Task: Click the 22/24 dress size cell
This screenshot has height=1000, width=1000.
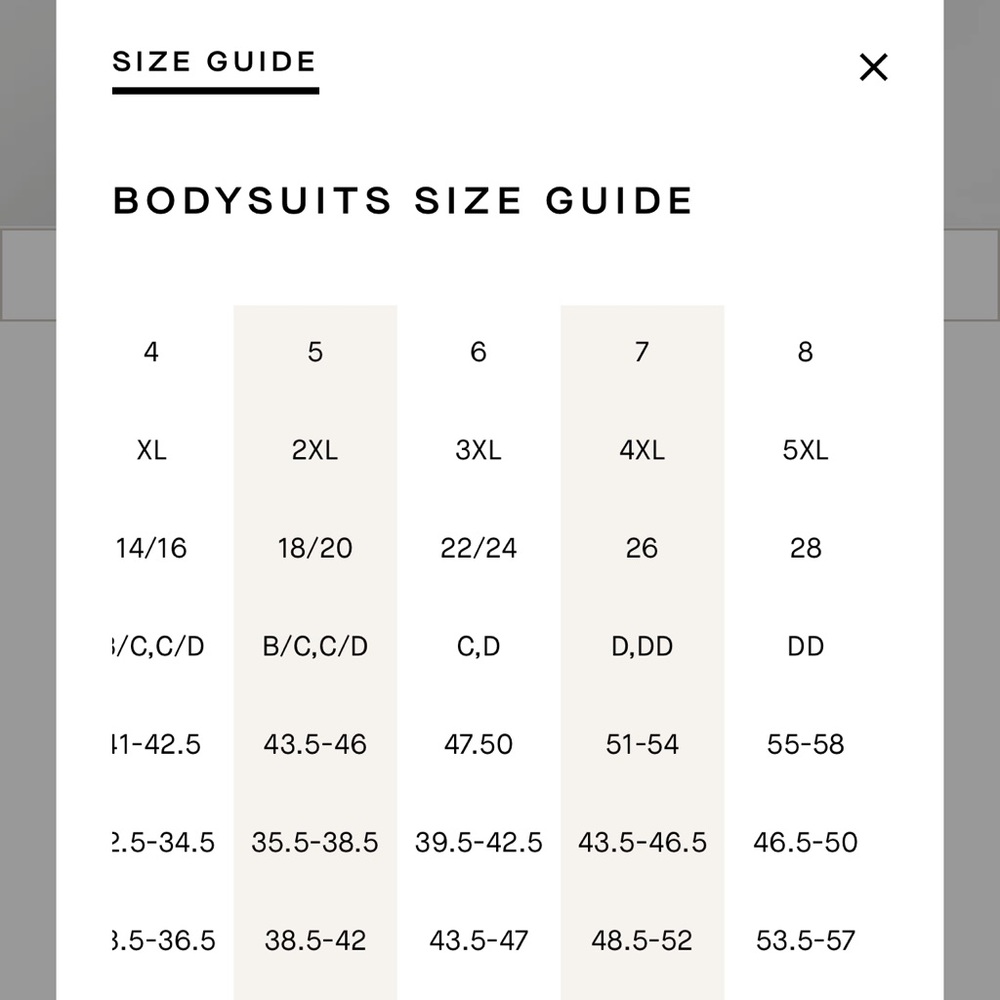Action: tap(478, 548)
